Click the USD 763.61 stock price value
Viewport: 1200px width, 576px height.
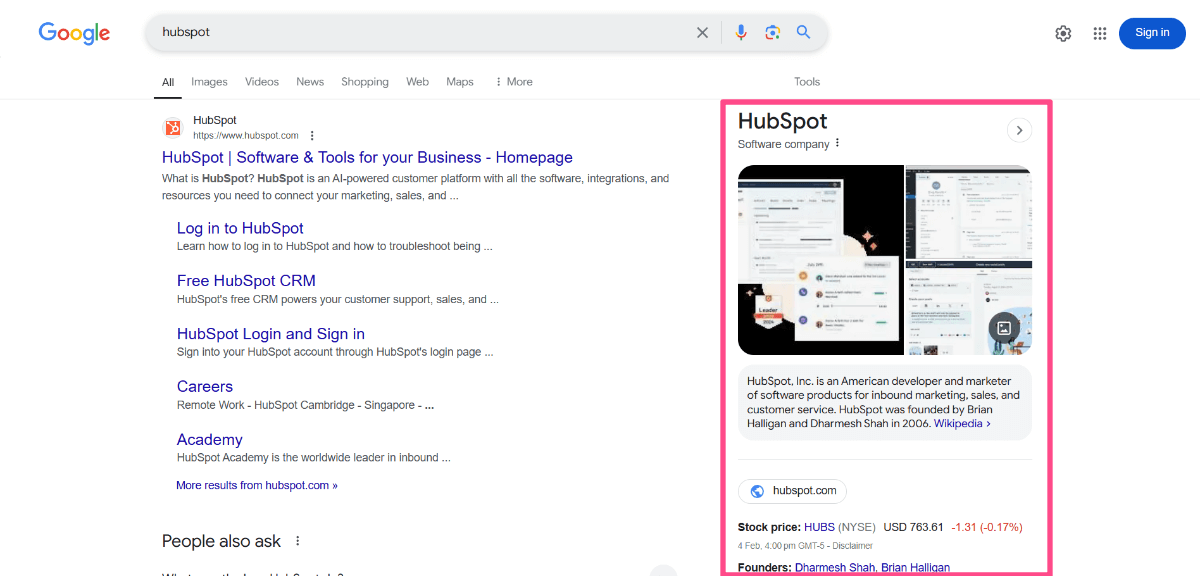click(x=912, y=527)
